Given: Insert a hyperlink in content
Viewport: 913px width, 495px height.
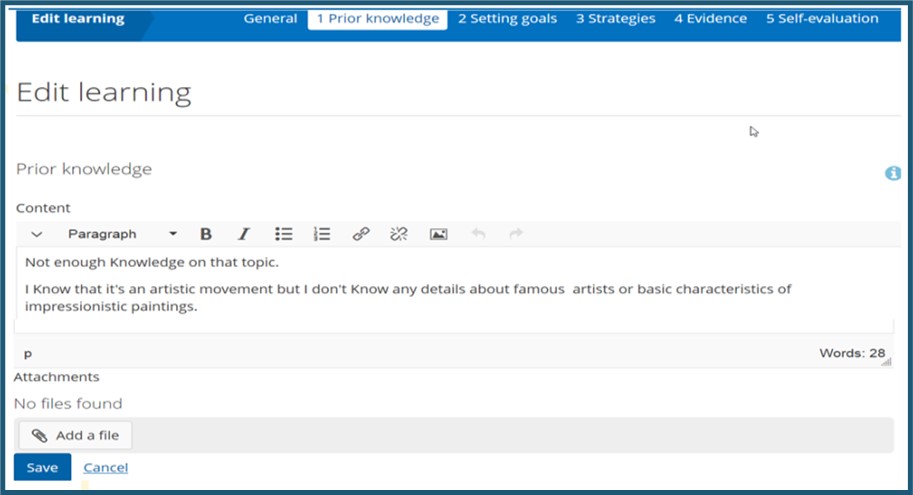Looking at the screenshot, I should 361,234.
